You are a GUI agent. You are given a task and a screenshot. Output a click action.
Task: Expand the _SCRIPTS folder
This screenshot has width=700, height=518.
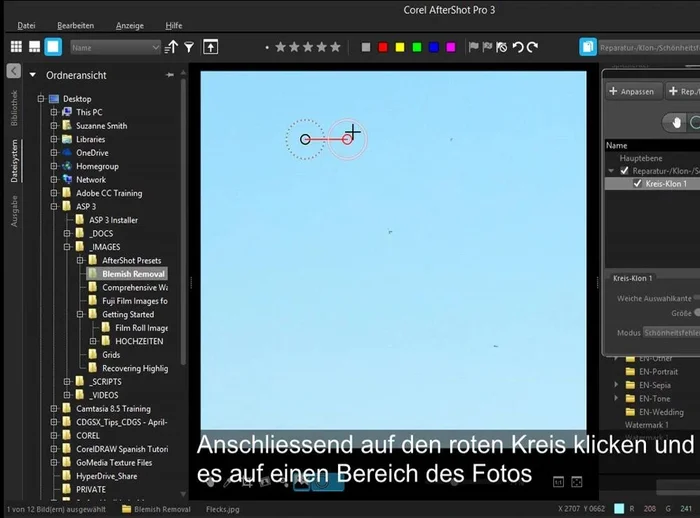67,382
